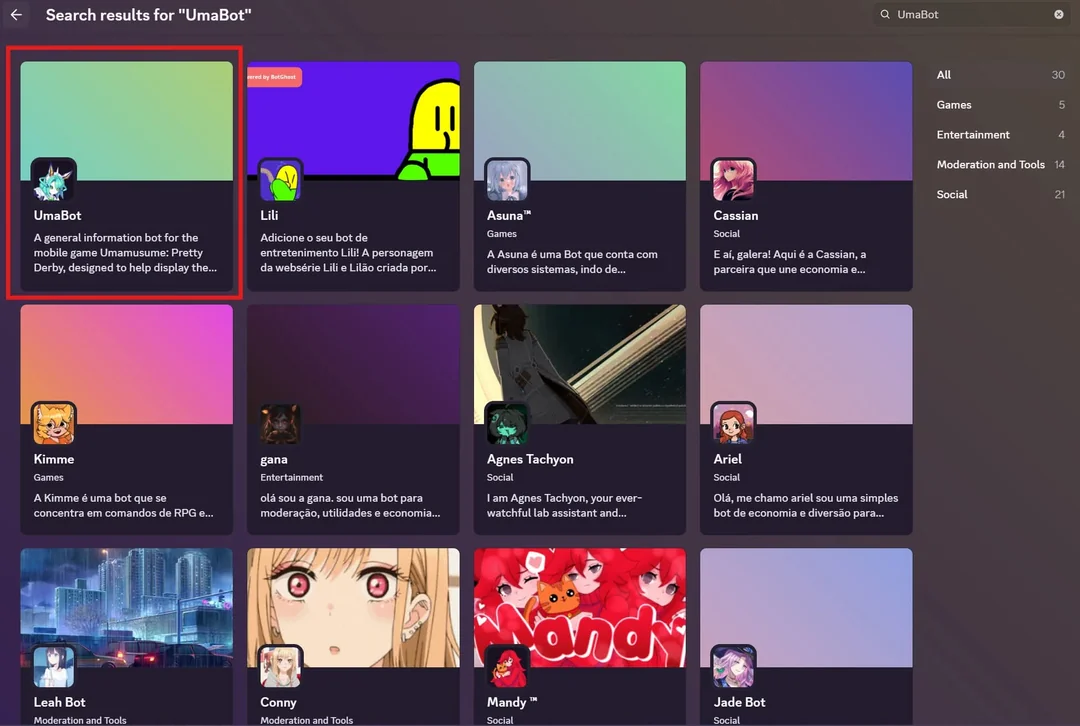The height and width of the screenshot is (726, 1080).
Task: Open the gana card title
Action: tap(274, 459)
